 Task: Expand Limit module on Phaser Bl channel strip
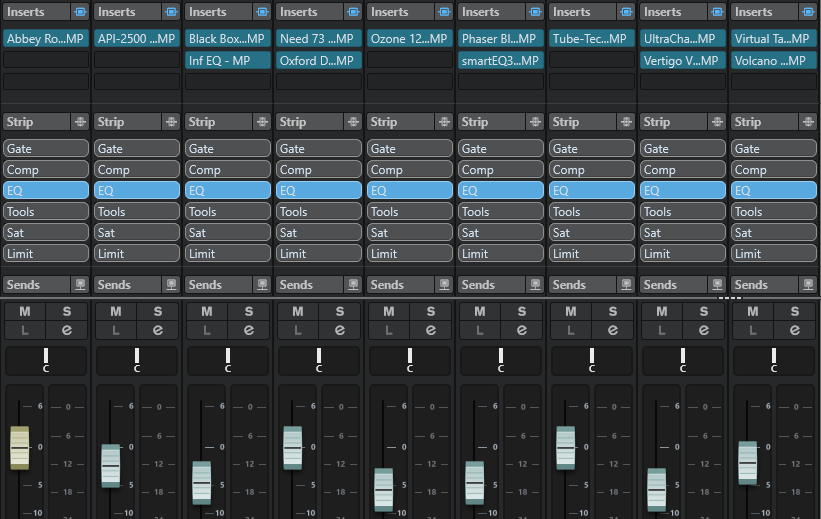(501, 253)
